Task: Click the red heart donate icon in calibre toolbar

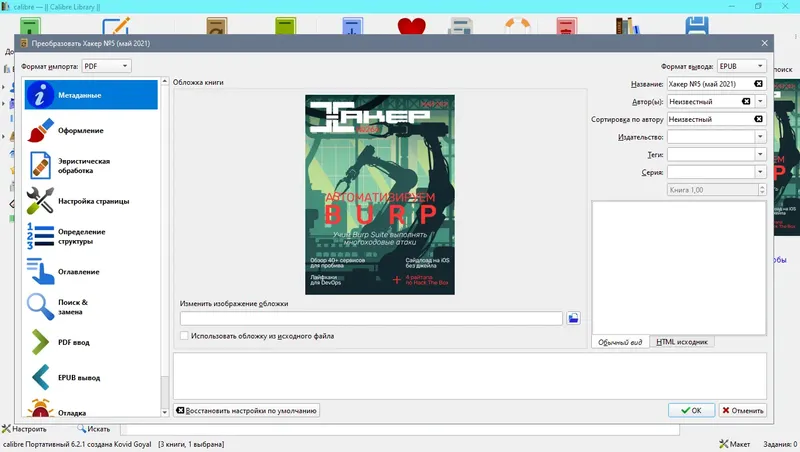Action: (x=411, y=26)
